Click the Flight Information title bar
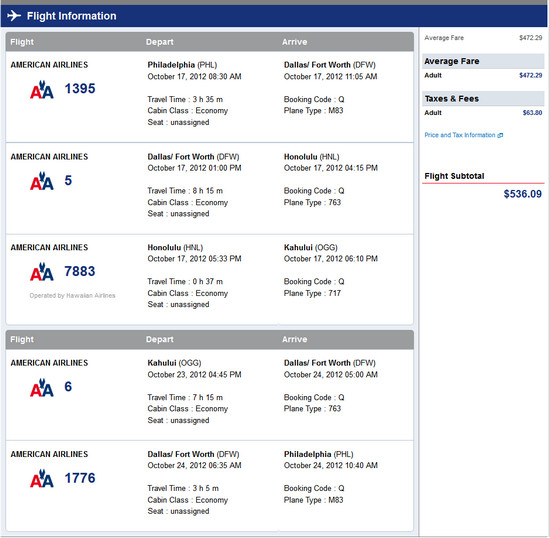Image resolution: width=550 pixels, height=538 pixels. pyautogui.click(x=274, y=16)
